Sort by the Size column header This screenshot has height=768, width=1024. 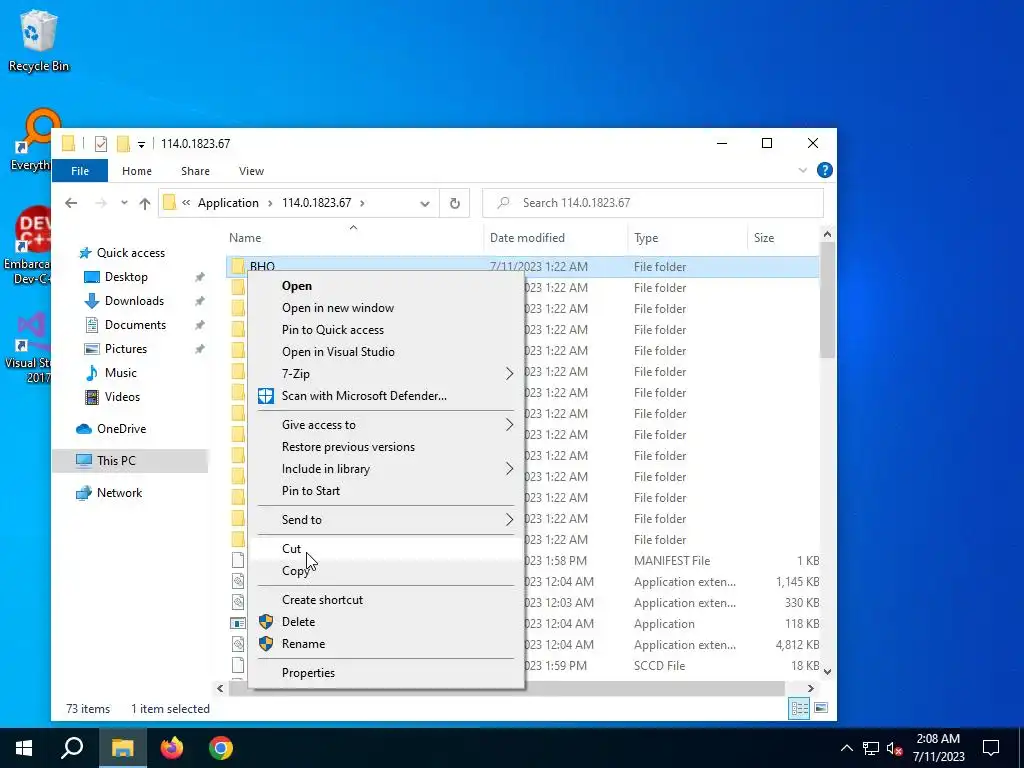782,238
